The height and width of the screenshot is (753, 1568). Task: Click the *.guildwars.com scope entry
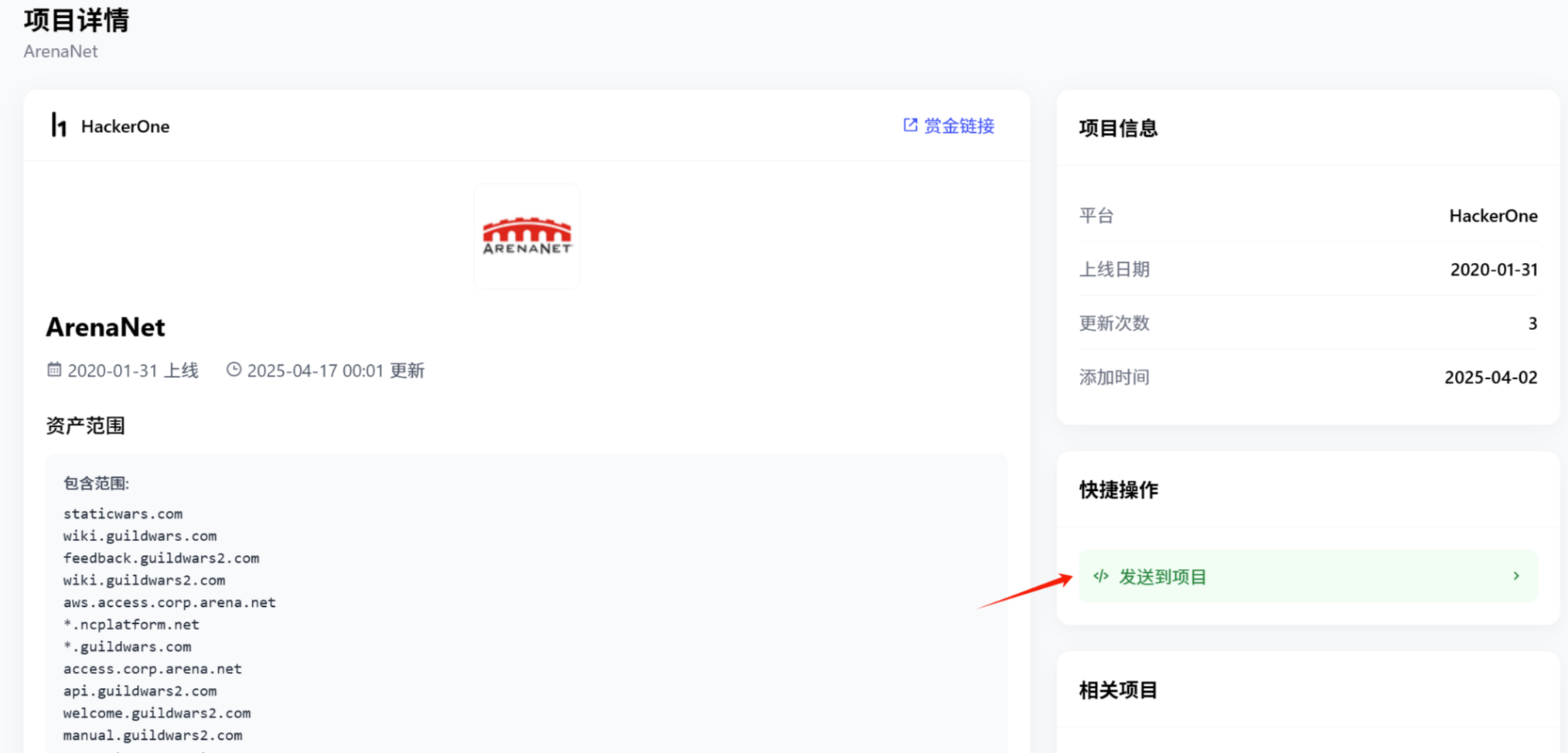coord(127,646)
